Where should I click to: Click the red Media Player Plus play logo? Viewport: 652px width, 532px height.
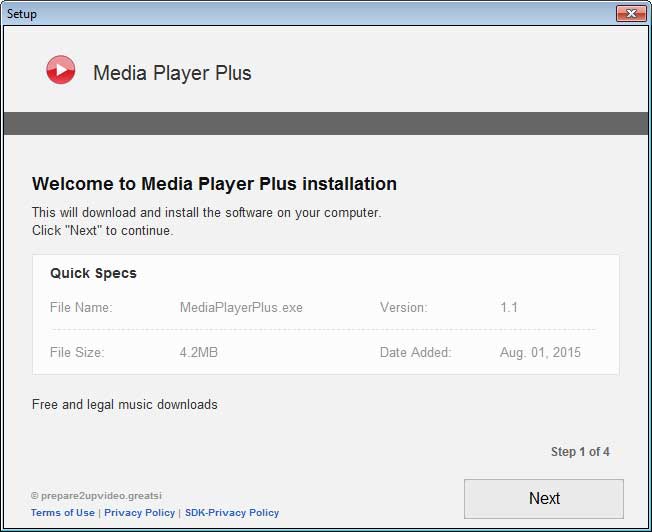point(60,70)
